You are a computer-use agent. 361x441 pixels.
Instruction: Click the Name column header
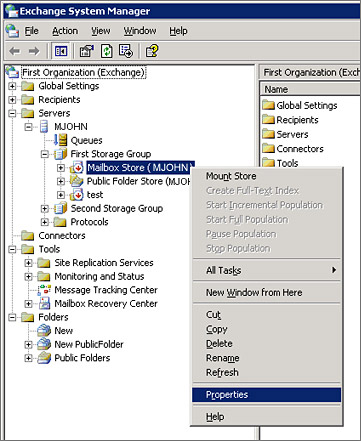pyautogui.click(x=310, y=89)
